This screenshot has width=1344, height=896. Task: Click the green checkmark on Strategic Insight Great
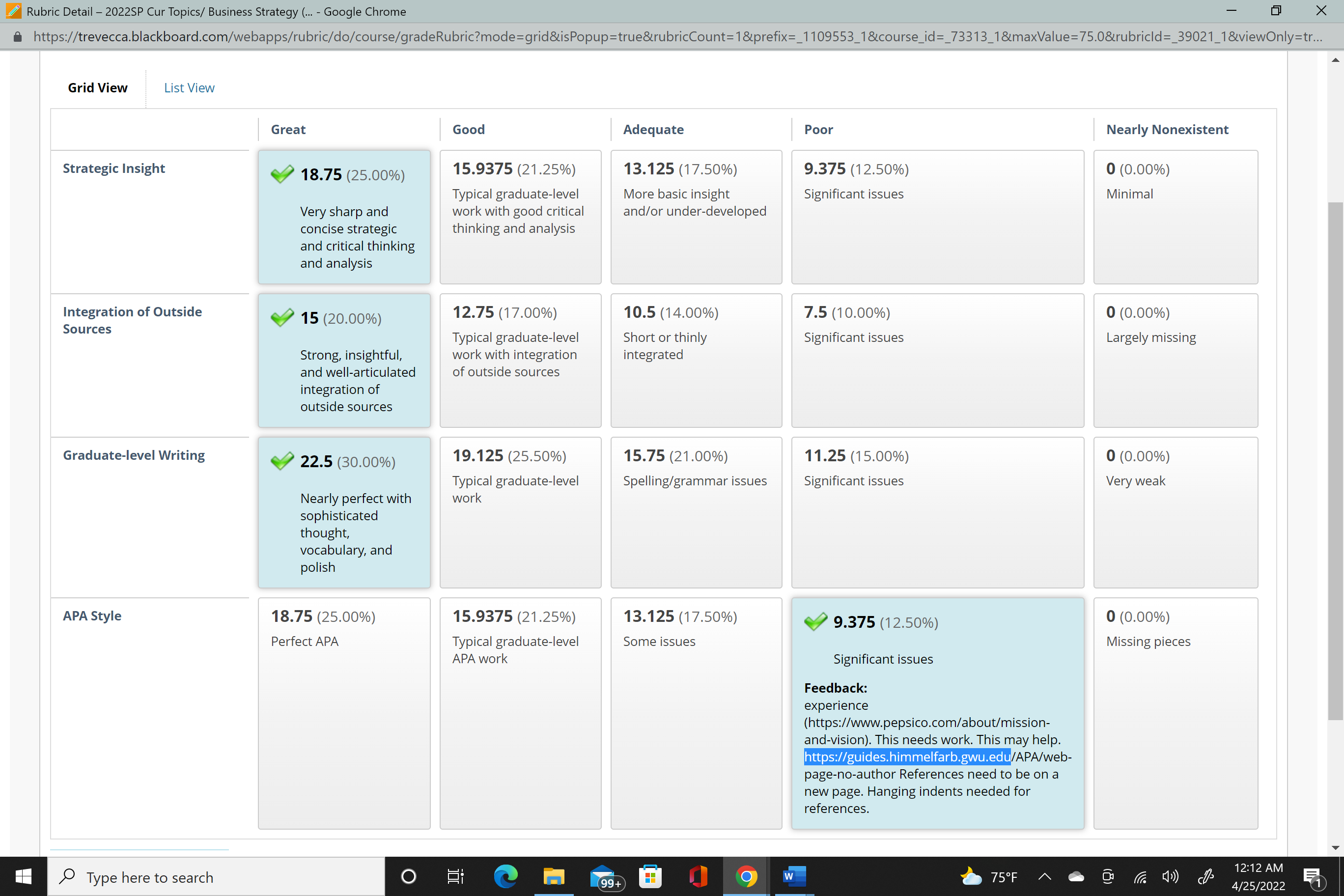coord(282,174)
